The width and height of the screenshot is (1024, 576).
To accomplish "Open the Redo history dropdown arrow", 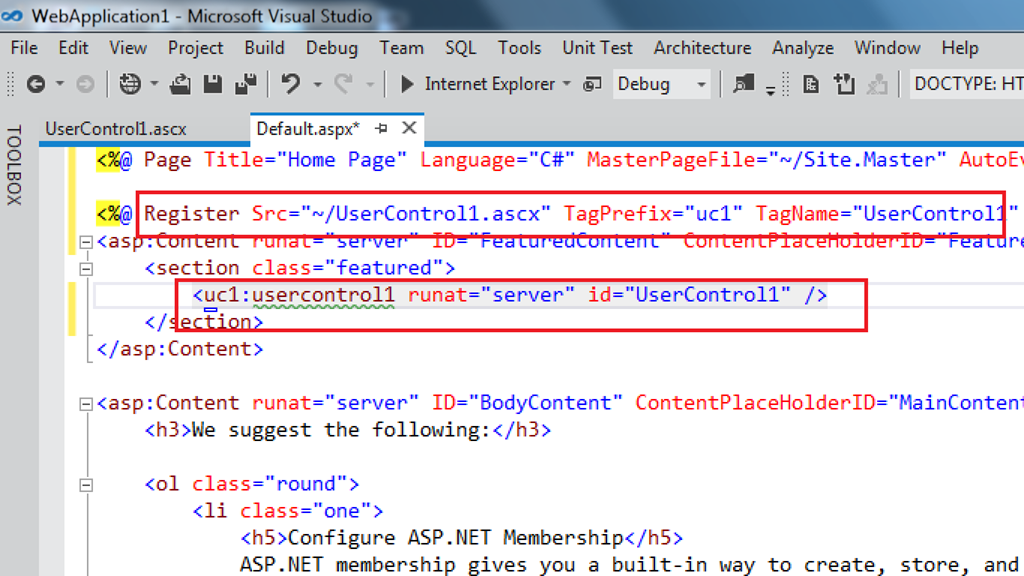I will pos(370,84).
